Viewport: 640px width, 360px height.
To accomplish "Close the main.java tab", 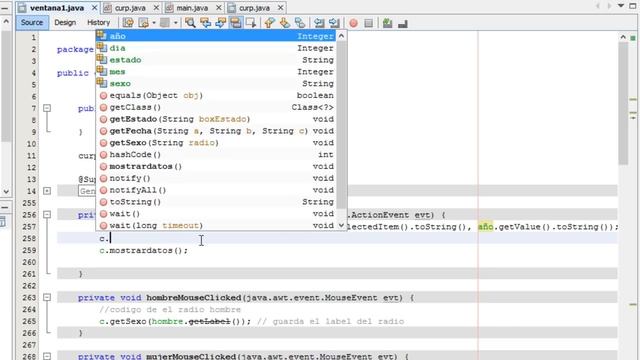I will click(219, 8).
